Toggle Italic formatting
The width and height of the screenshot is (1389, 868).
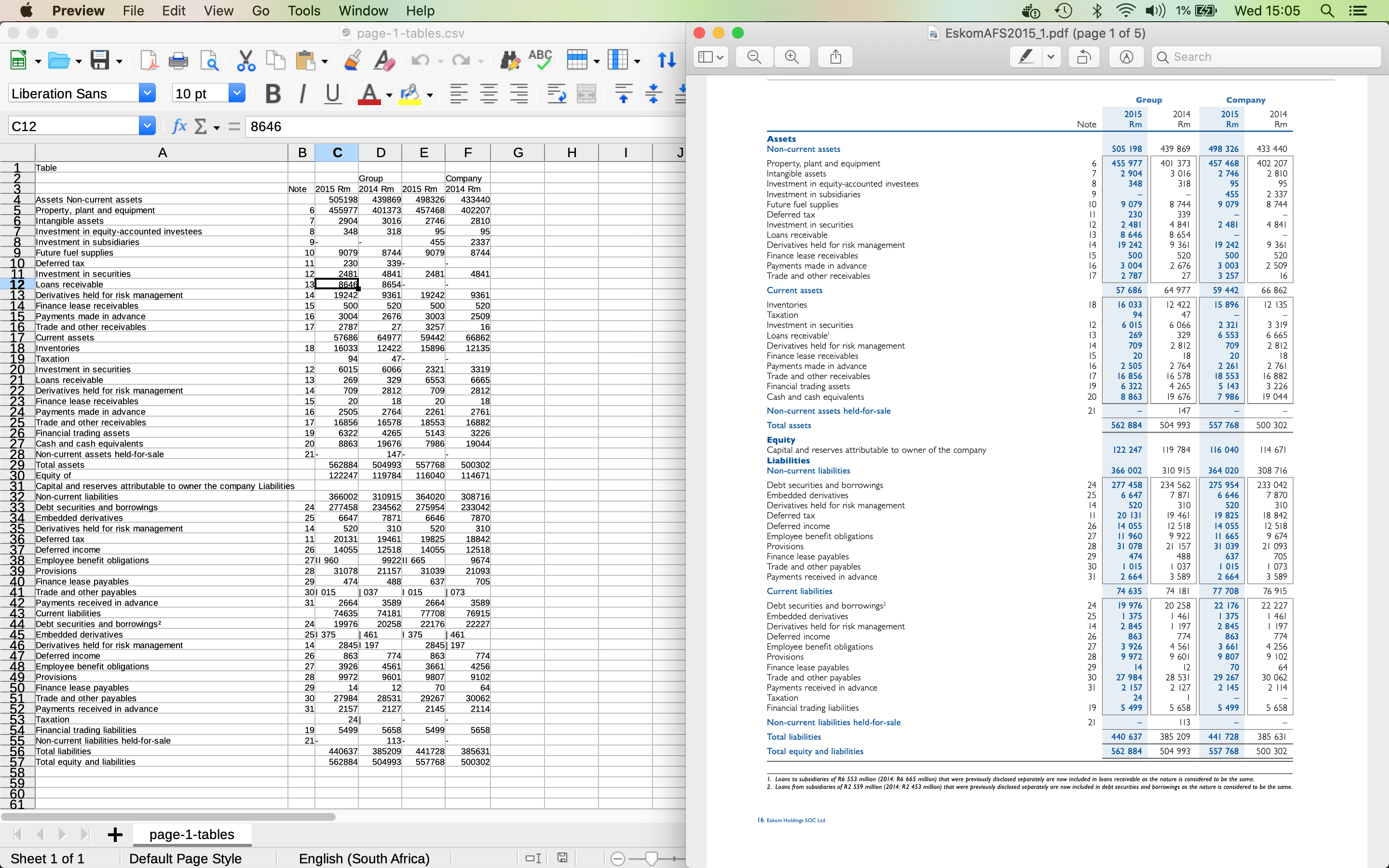pyautogui.click(x=302, y=94)
